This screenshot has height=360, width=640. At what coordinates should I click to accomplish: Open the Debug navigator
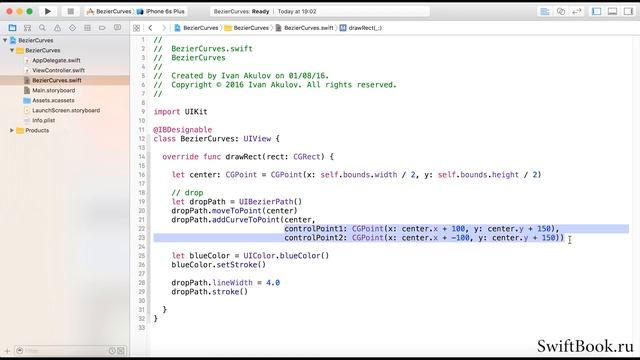click(87, 28)
